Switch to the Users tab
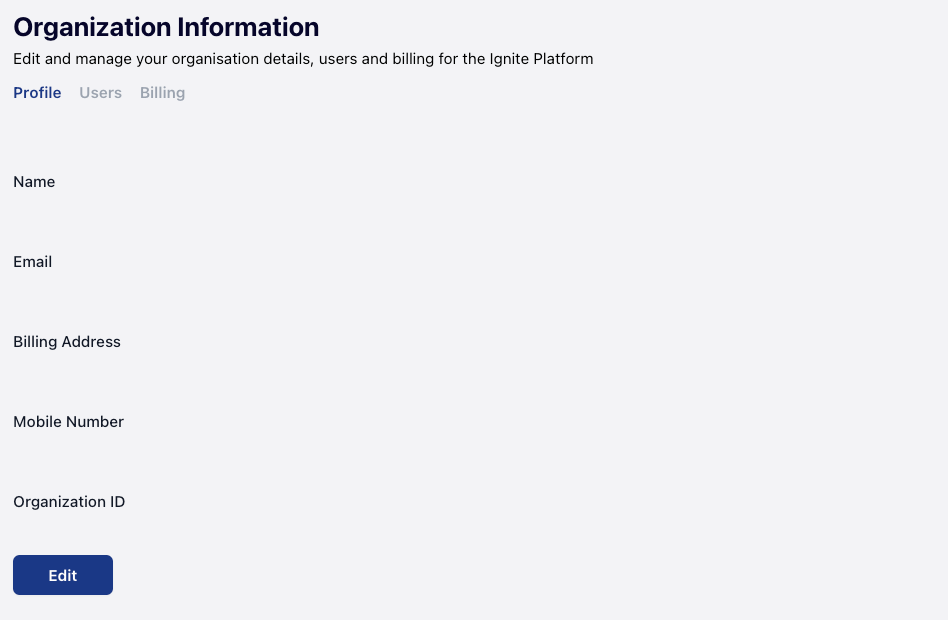The height and width of the screenshot is (620, 948). point(100,93)
